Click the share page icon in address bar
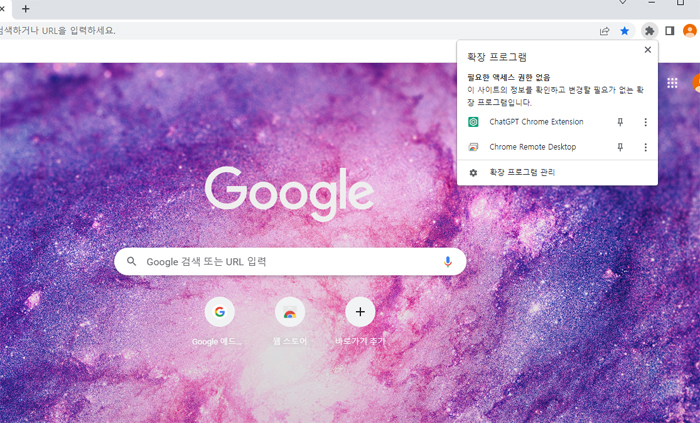The image size is (700, 423). [x=604, y=31]
